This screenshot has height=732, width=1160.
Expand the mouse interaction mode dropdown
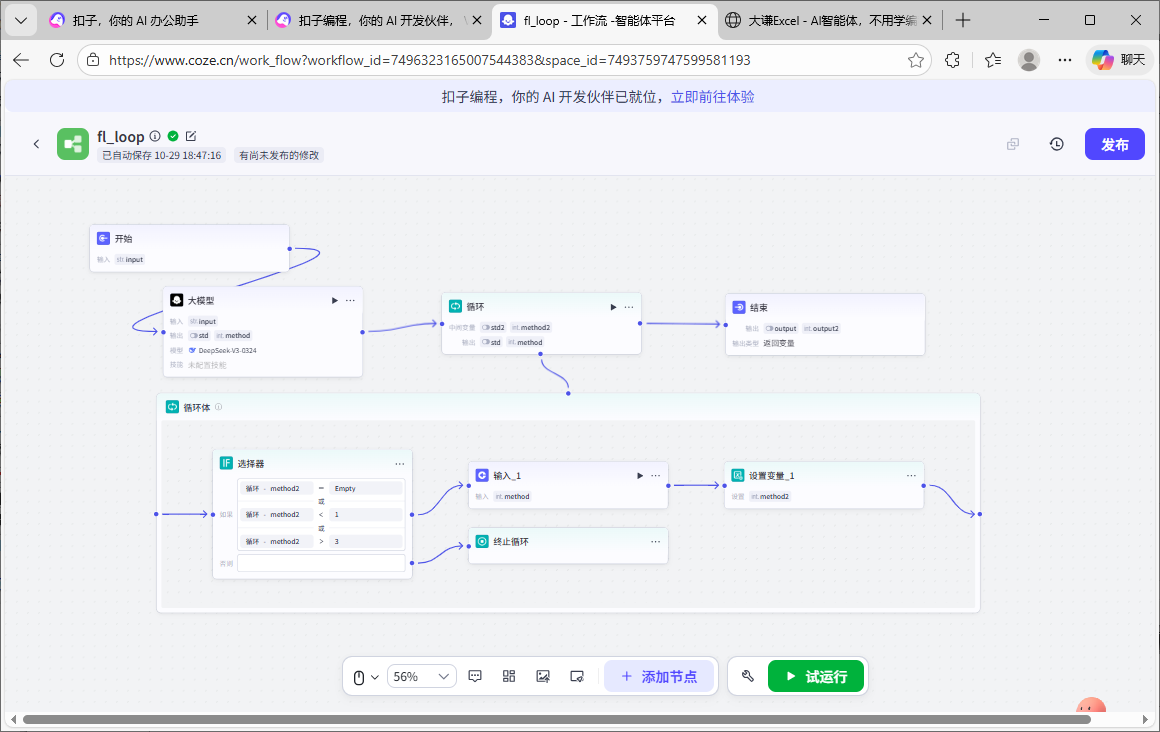click(366, 677)
